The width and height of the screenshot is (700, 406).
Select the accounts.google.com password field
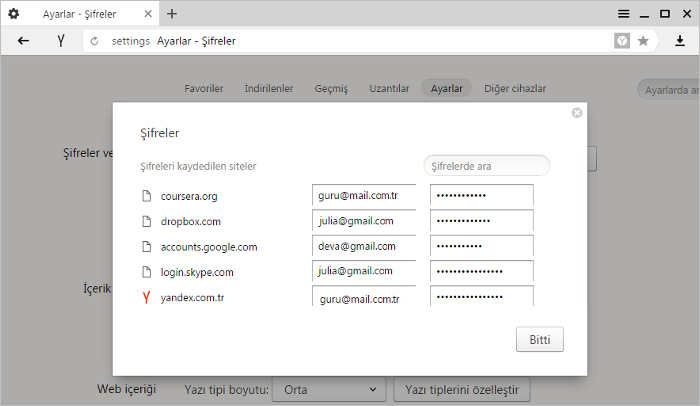[482, 246]
